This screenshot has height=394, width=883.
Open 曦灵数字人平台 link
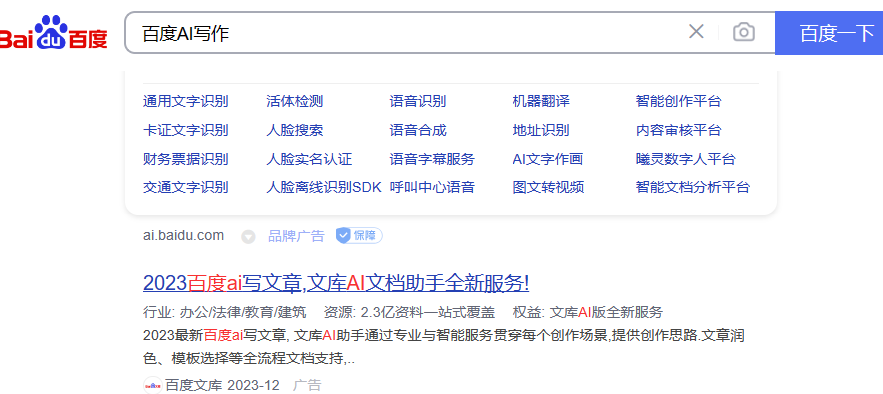[686, 159]
